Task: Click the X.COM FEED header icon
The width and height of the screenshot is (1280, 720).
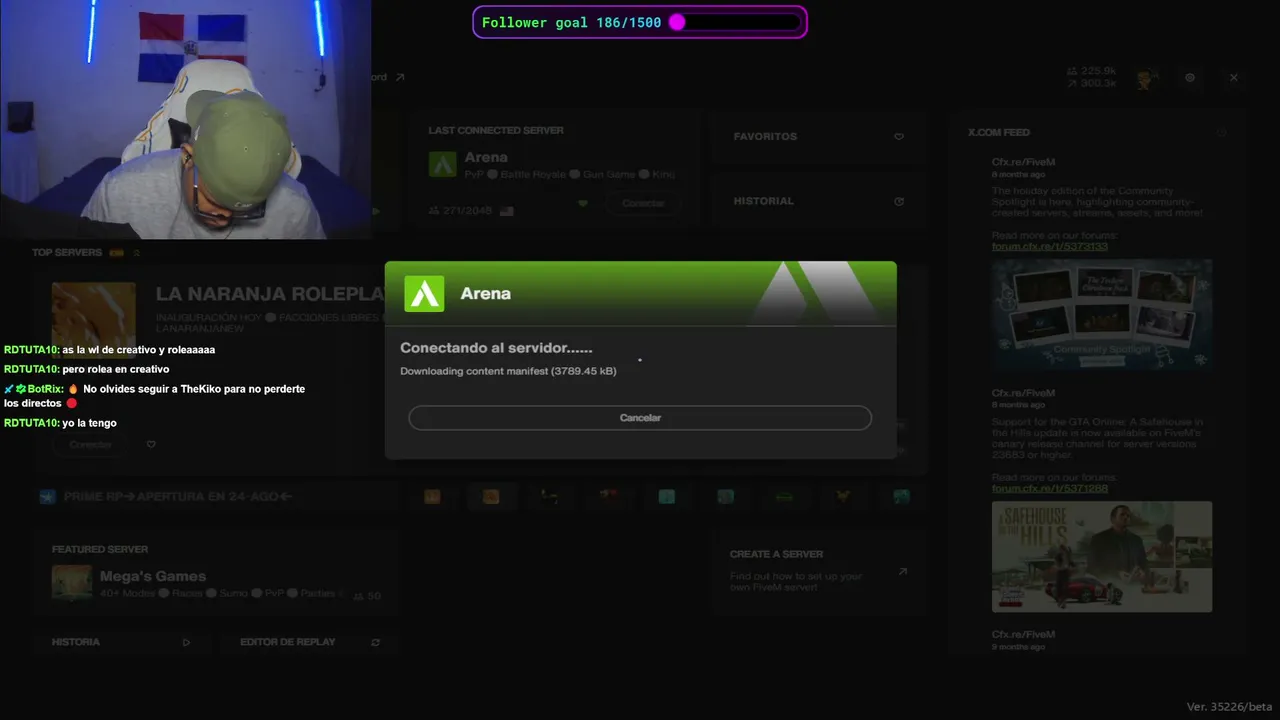Action: (1221, 132)
